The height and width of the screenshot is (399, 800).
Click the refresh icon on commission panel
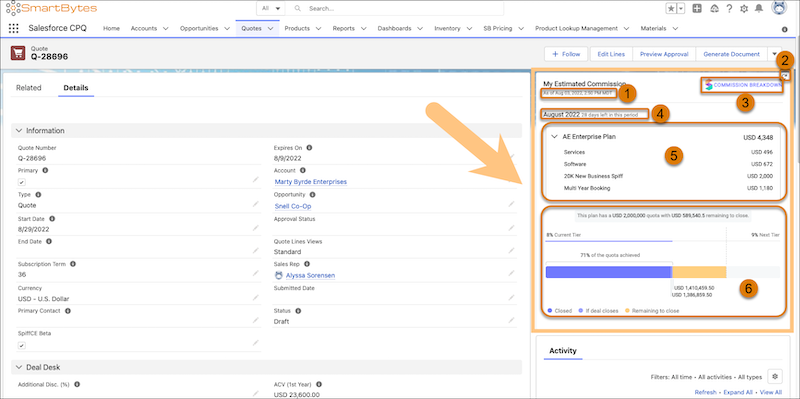[x=786, y=76]
